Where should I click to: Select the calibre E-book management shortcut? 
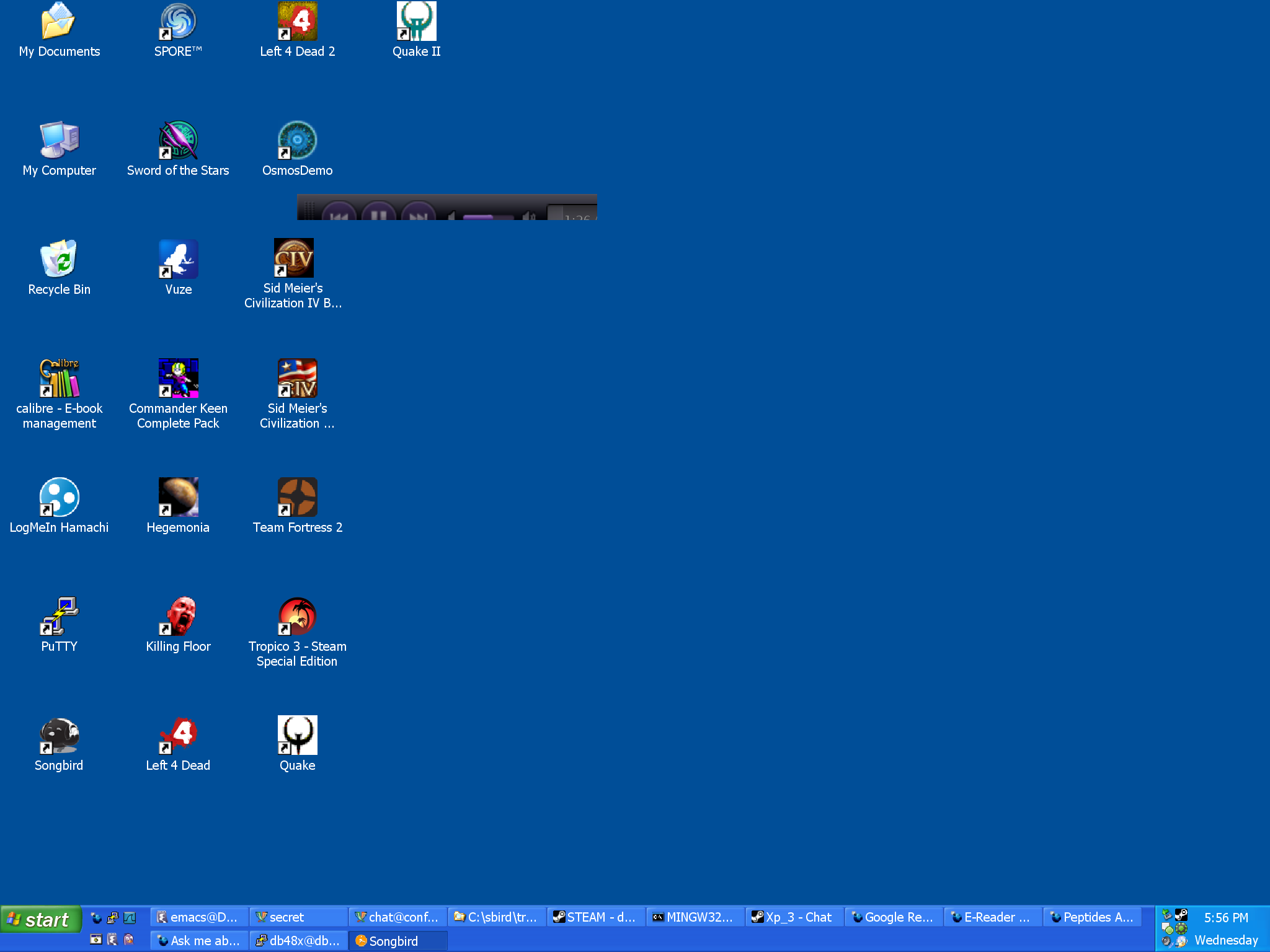[x=59, y=395]
